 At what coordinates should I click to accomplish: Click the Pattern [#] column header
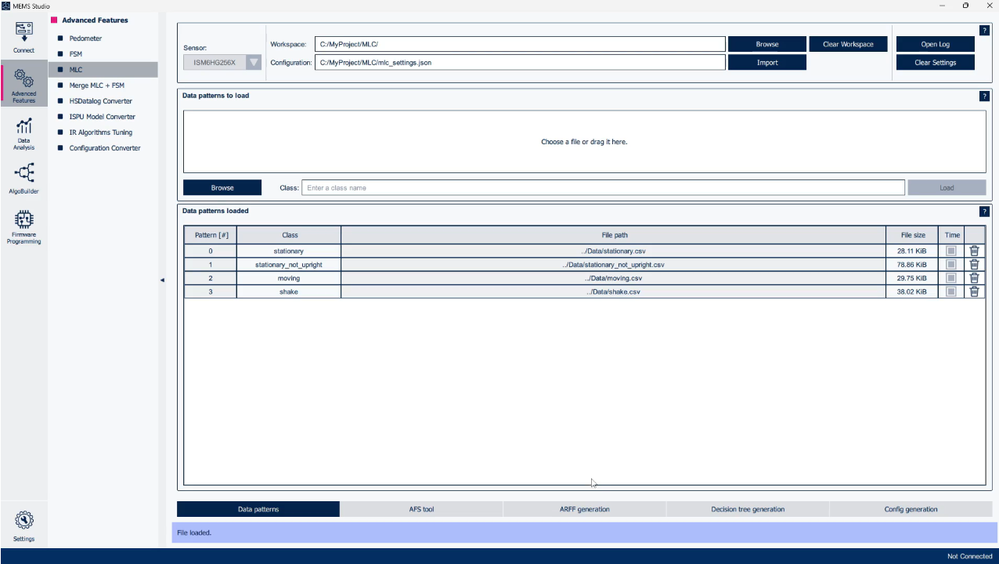click(x=211, y=235)
